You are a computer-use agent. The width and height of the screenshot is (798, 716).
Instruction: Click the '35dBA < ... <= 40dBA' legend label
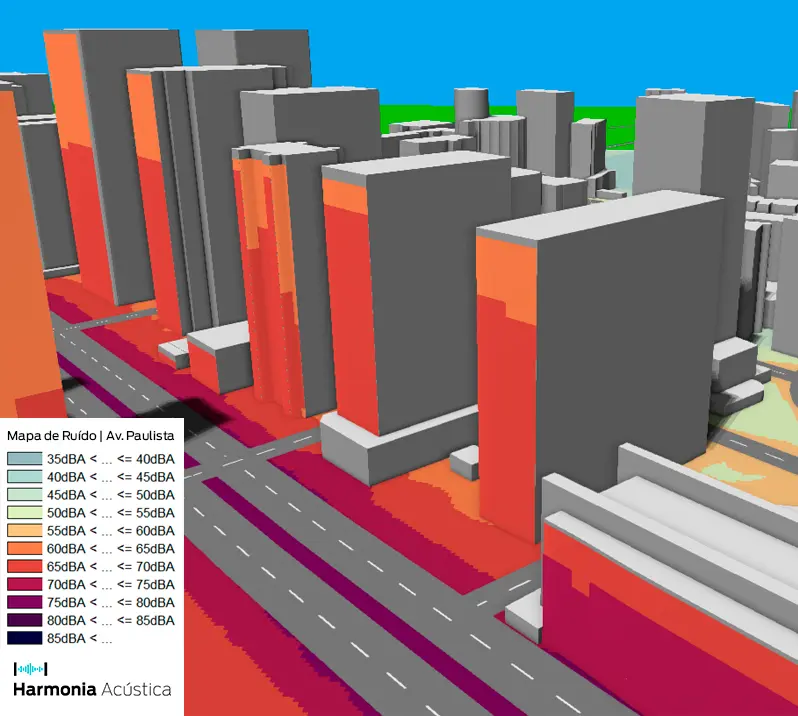(x=111, y=458)
